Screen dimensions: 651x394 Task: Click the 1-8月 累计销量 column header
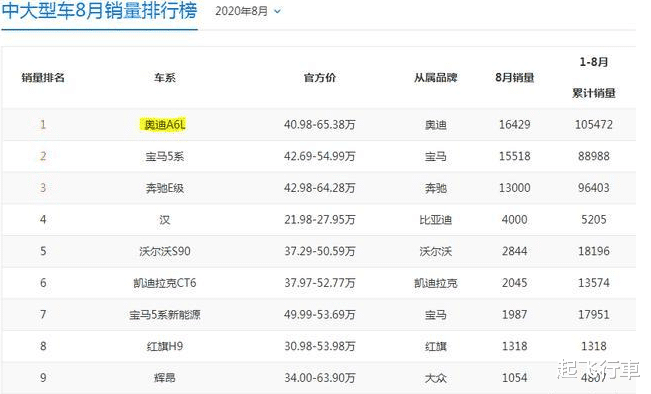point(594,78)
